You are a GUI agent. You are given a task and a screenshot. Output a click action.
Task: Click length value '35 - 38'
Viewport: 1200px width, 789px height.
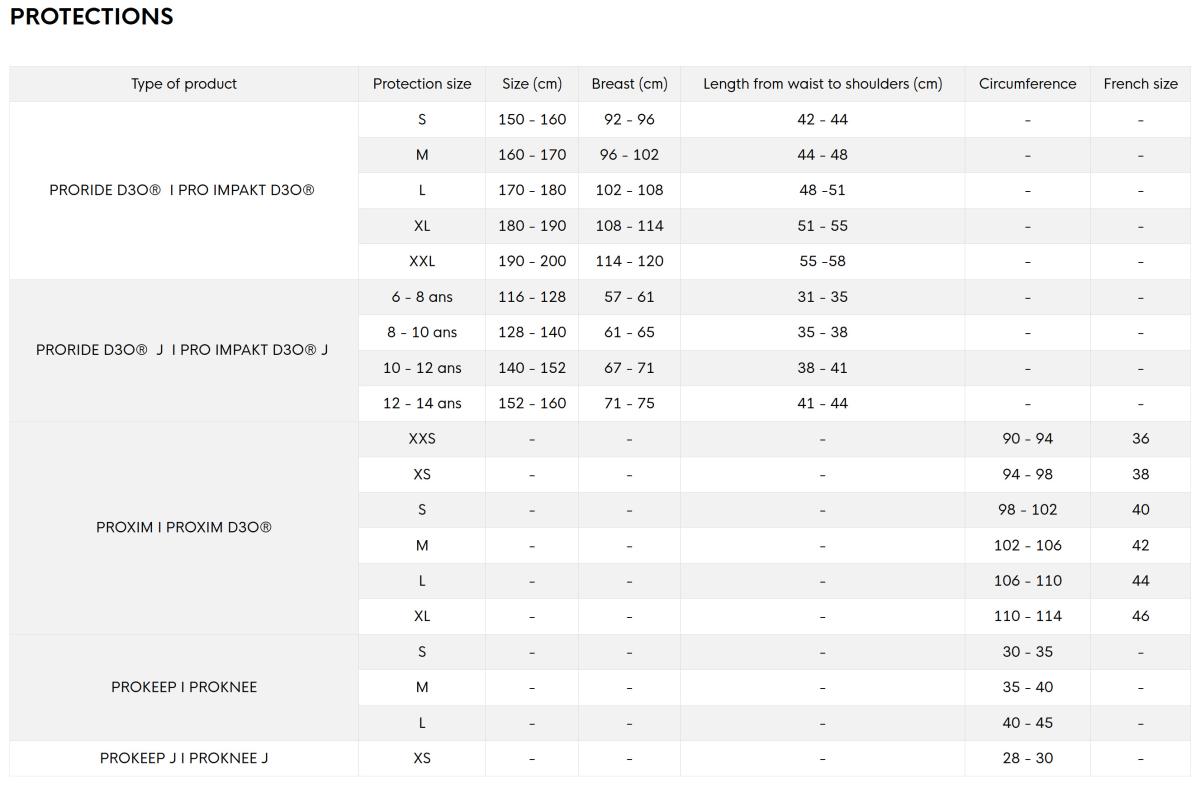point(822,332)
